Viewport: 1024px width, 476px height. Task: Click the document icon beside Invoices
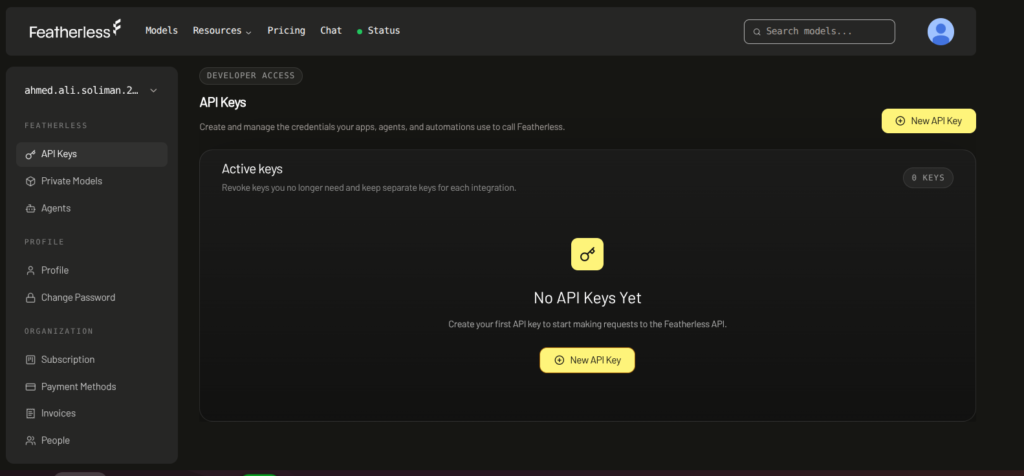(x=30, y=414)
